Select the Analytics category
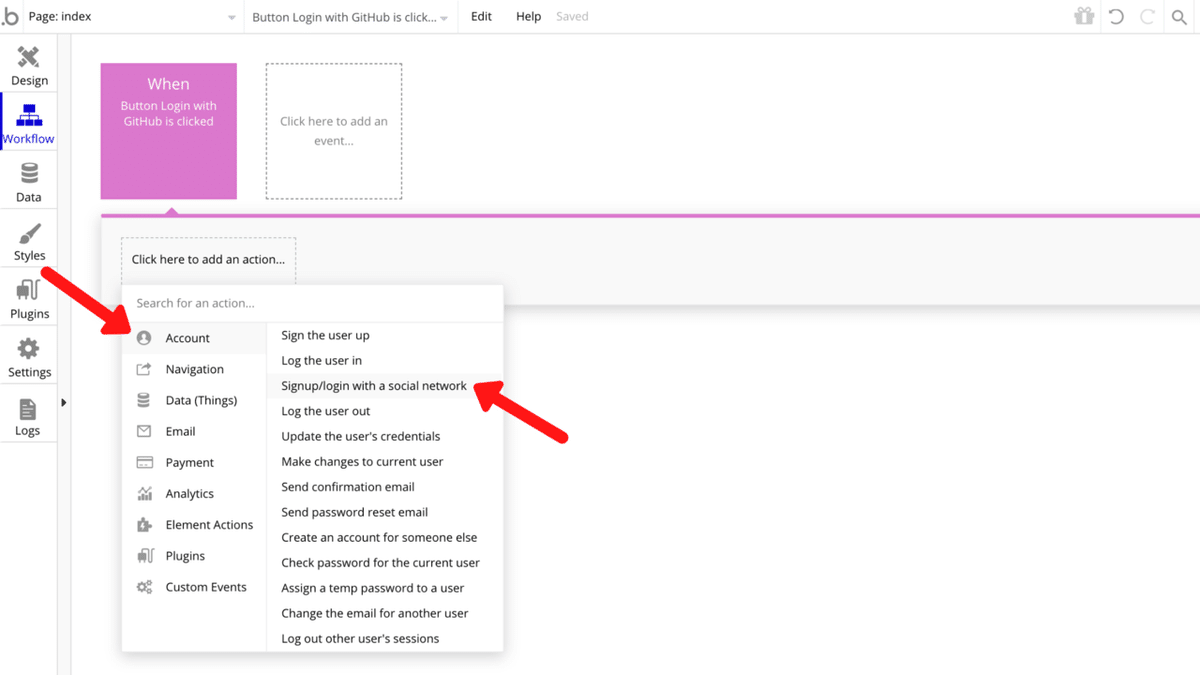Image resolution: width=1200 pixels, height=675 pixels. coord(194,493)
